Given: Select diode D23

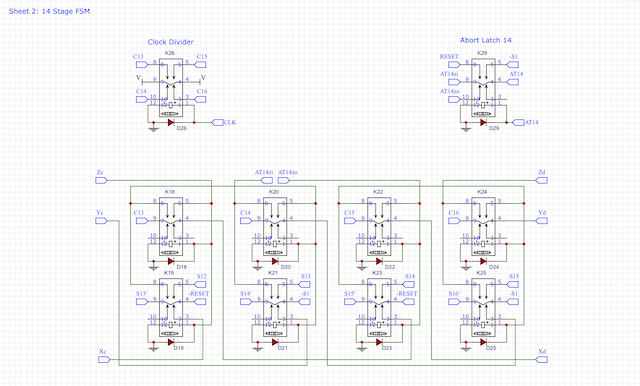Looking at the screenshot, I should pyautogui.click(x=379, y=342).
